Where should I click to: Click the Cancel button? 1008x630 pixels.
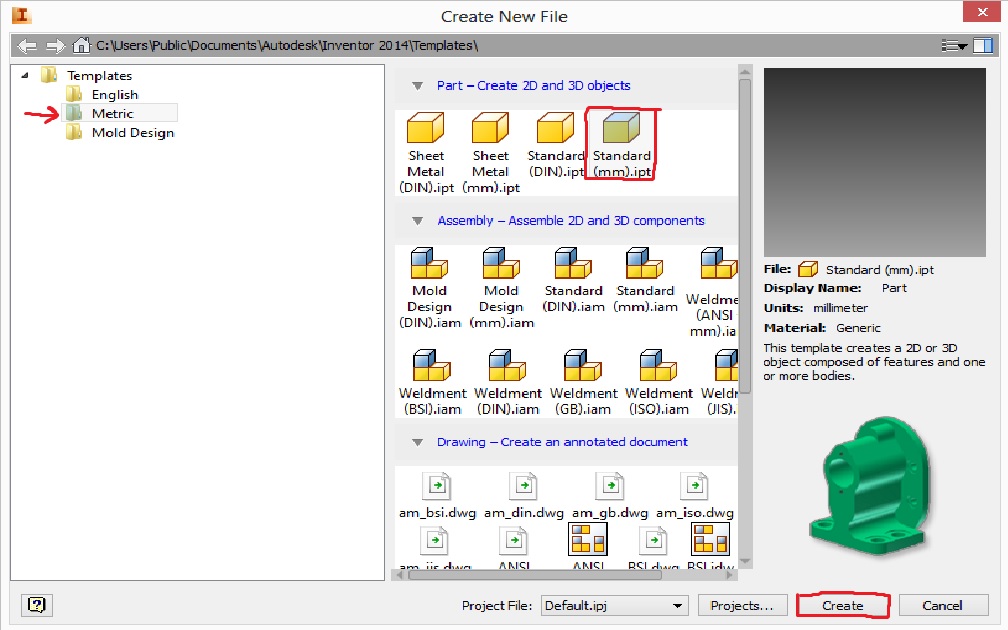[942, 605]
